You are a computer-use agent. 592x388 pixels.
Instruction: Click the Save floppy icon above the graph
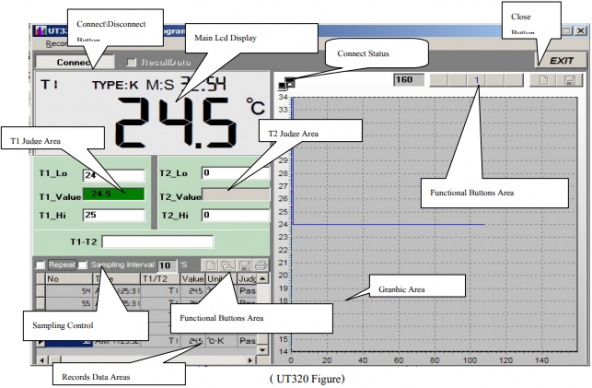(570, 80)
